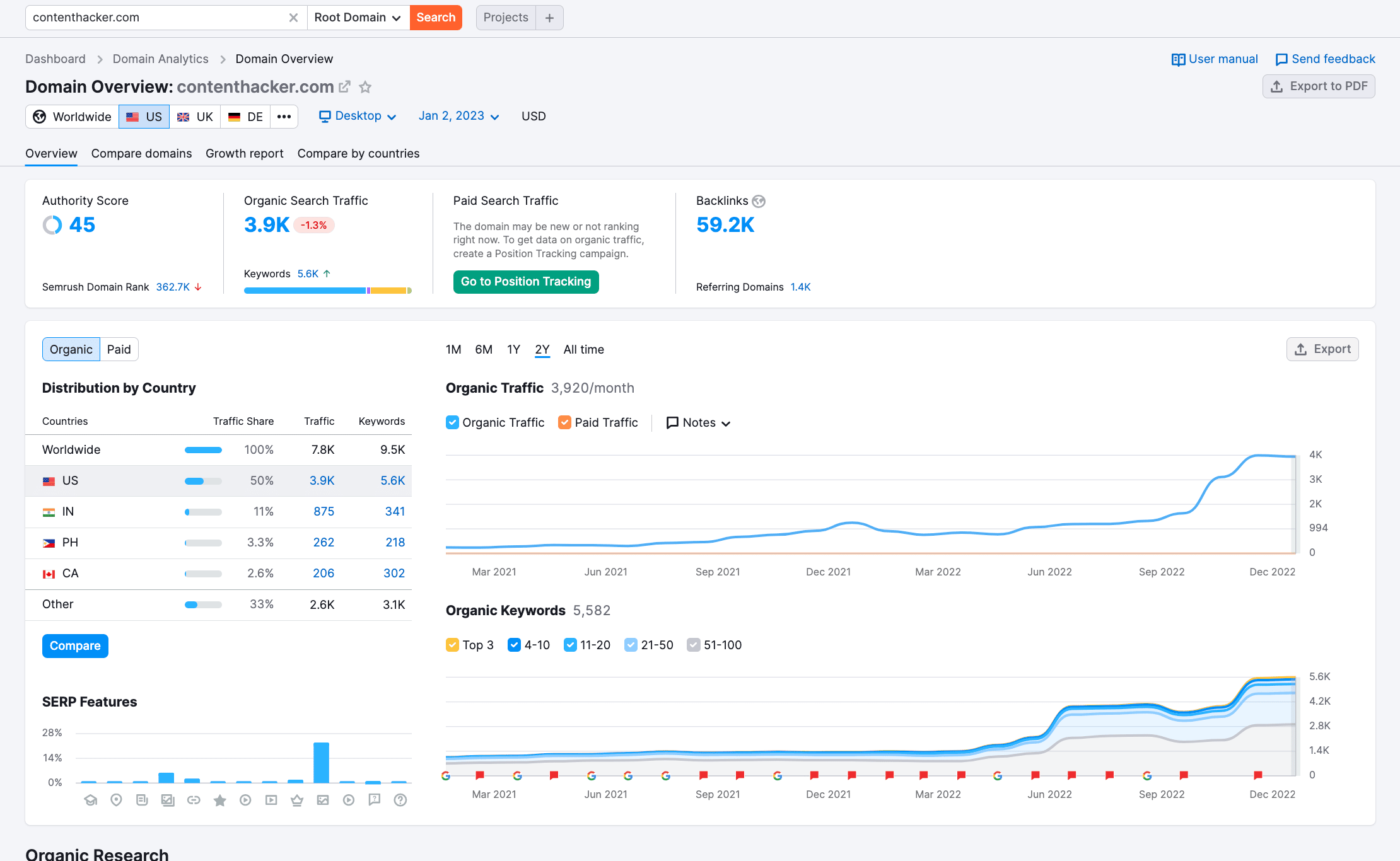Switch to the Compare domains tab

tap(142, 154)
